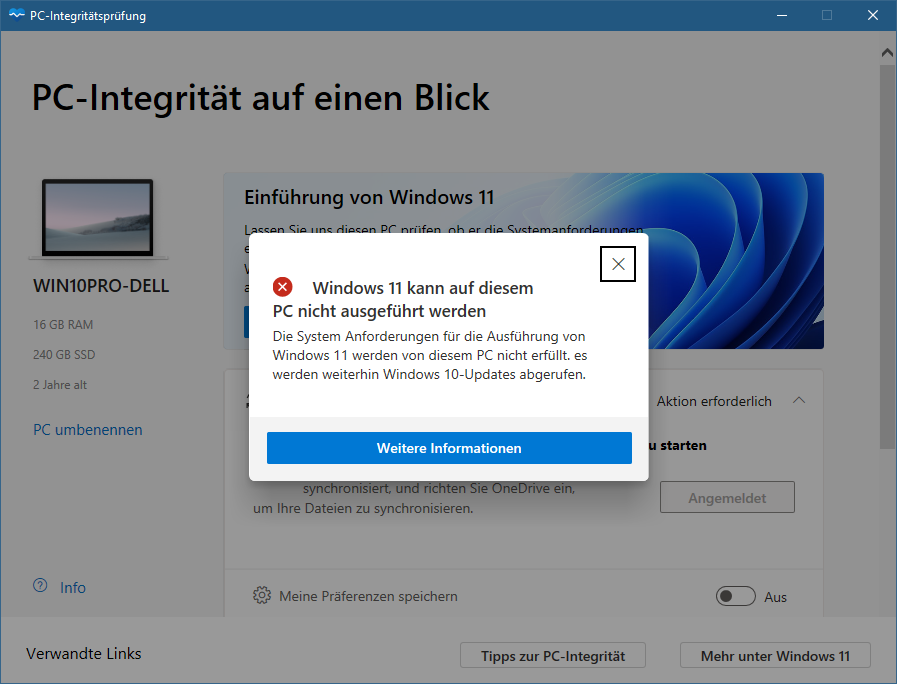Select the WIN10PRO-DELL computer name

click(101, 286)
